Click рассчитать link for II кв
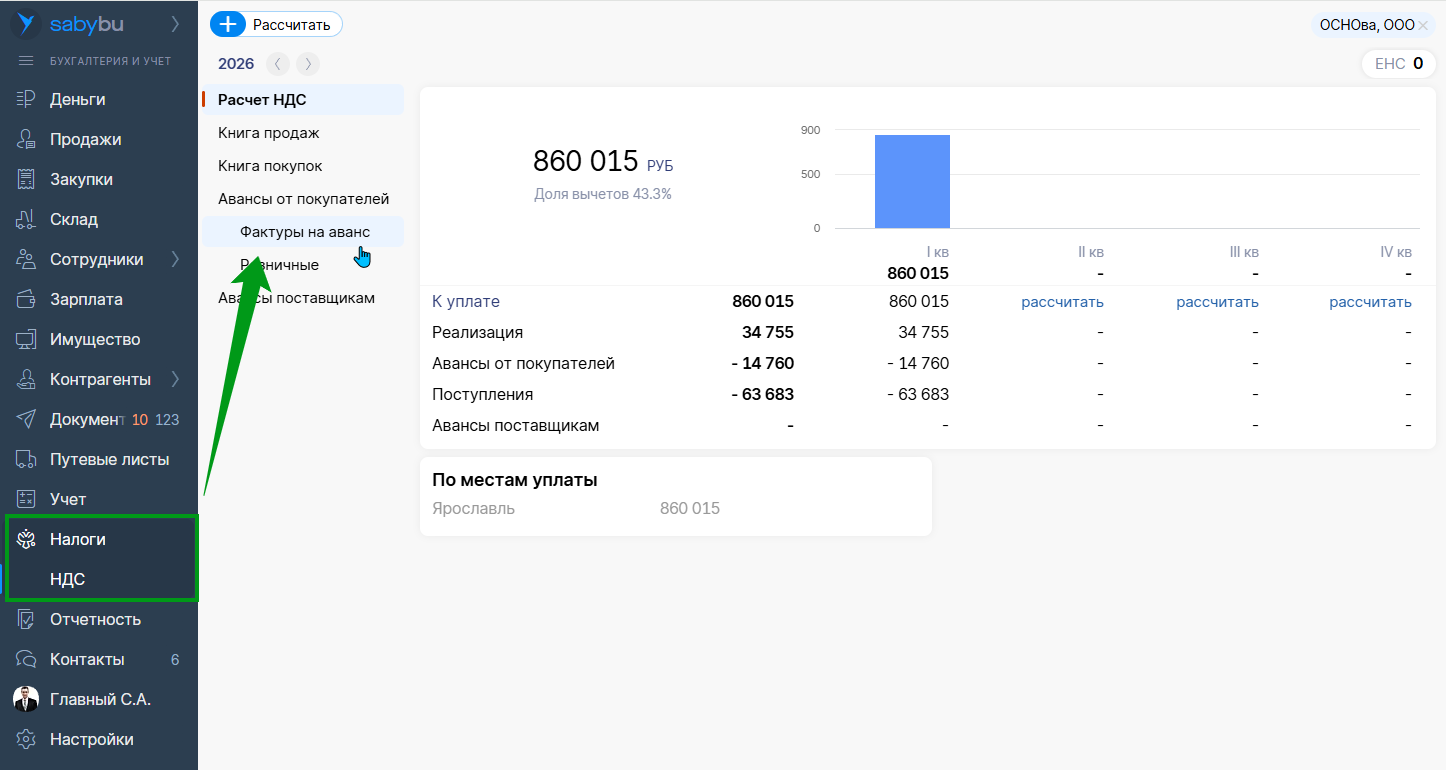 coord(1062,302)
